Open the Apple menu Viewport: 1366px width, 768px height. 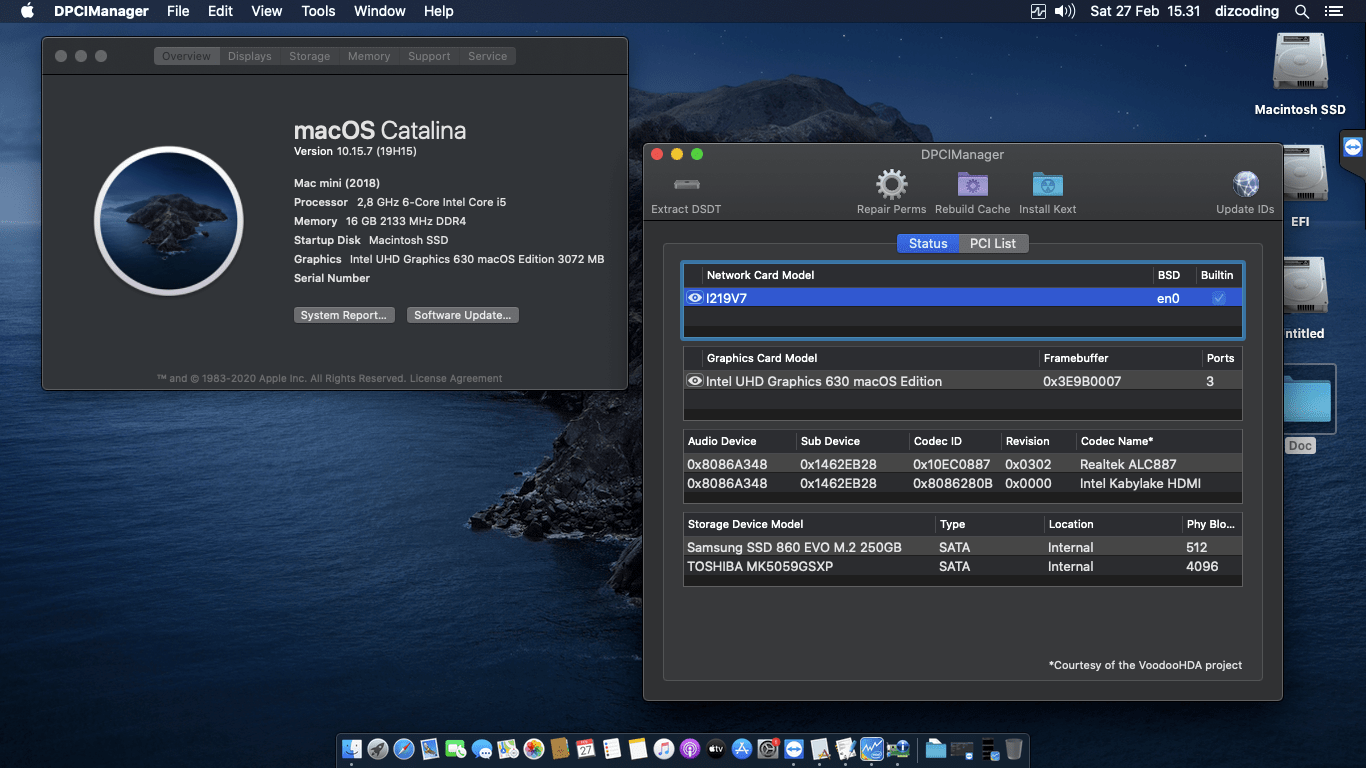27,11
